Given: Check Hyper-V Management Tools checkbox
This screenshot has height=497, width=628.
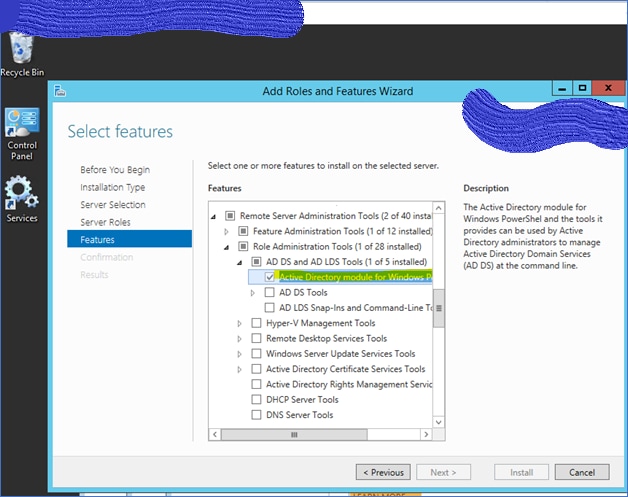Looking at the screenshot, I should pos(256,323).
